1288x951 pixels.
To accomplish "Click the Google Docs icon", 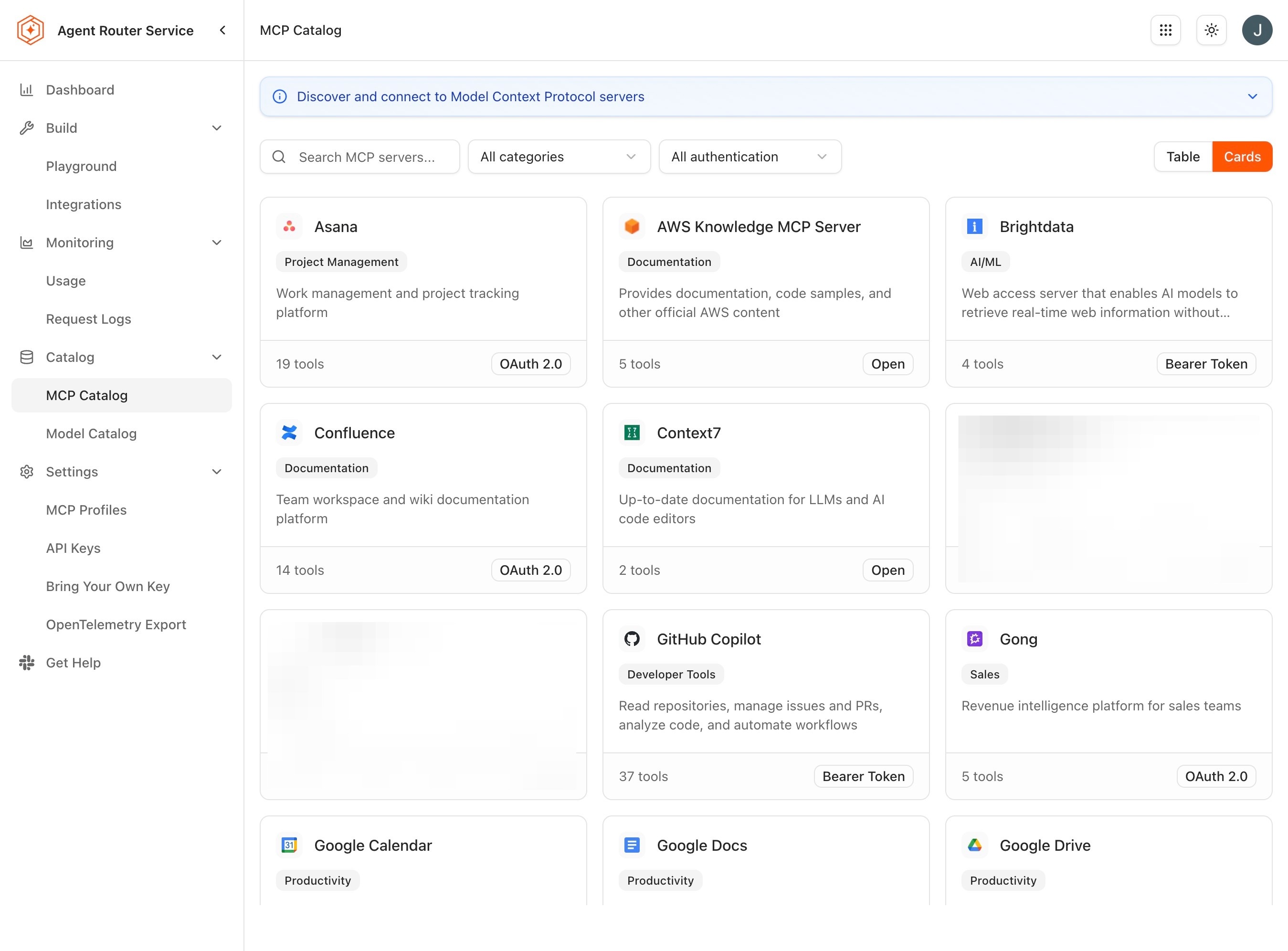I will click(632, 845).
